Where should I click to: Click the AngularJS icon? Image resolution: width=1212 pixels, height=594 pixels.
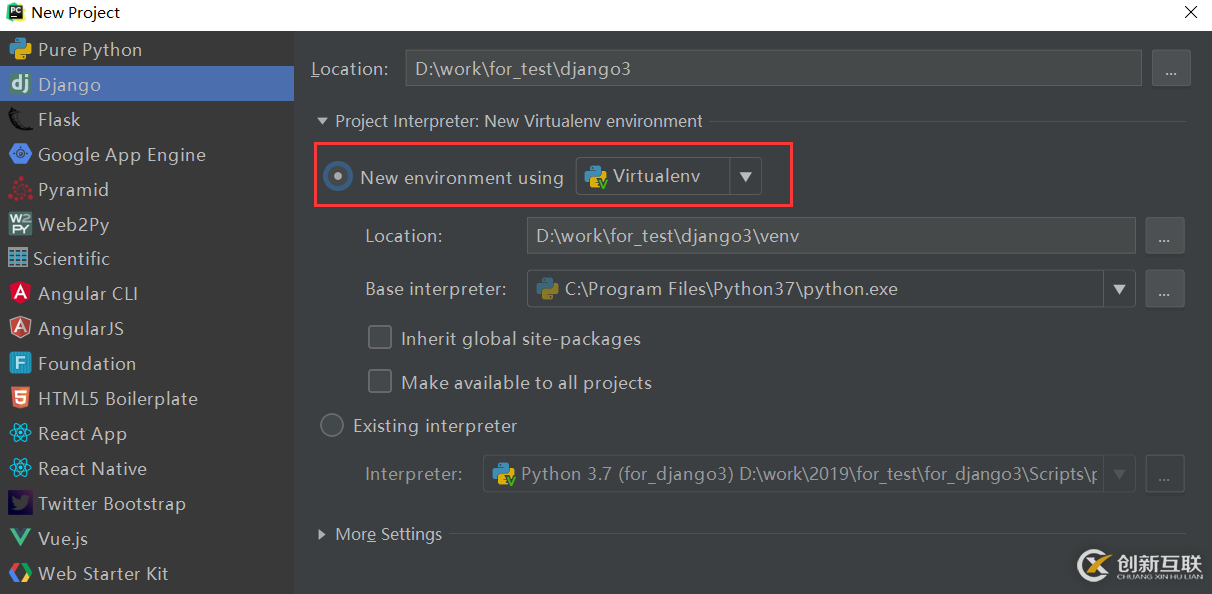coord(19,328)
